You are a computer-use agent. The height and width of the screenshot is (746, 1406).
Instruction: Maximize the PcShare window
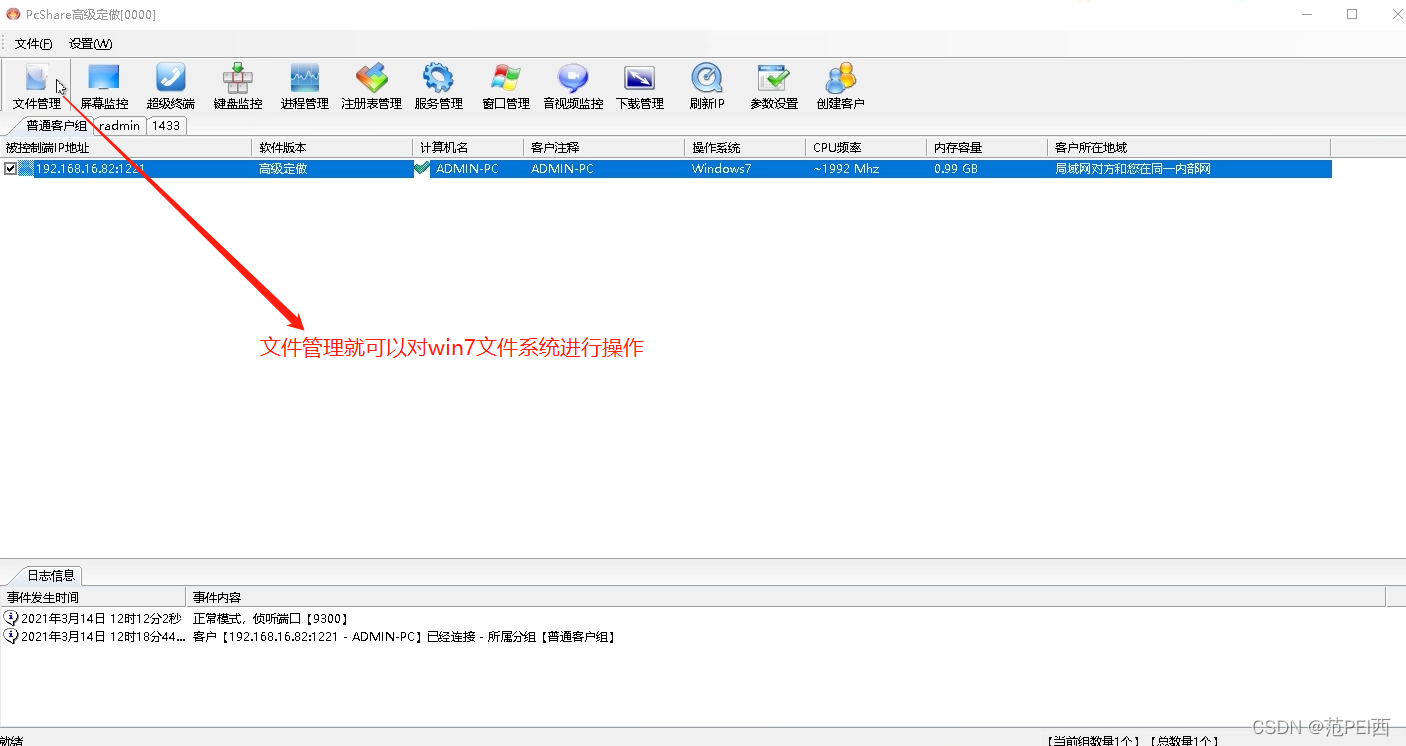[x=1352, y=14]
